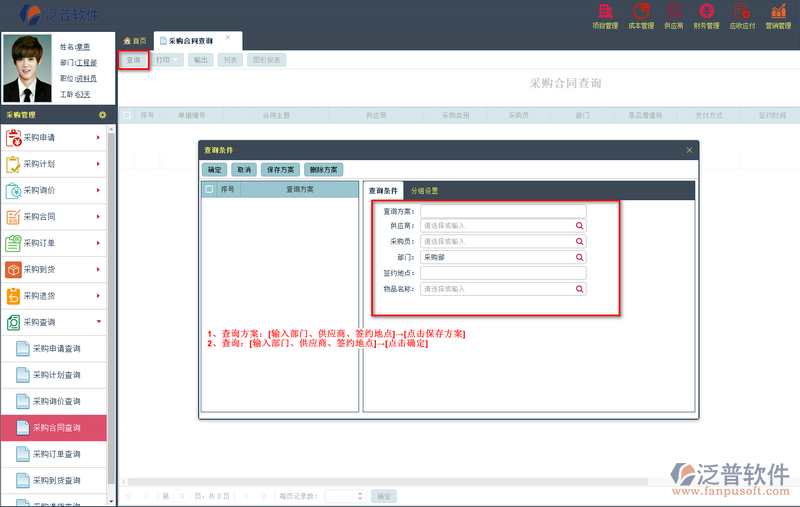This screenshot has width=800, height=507.
Task: Click search icon in 供应商 field
Action: [580, 225]
